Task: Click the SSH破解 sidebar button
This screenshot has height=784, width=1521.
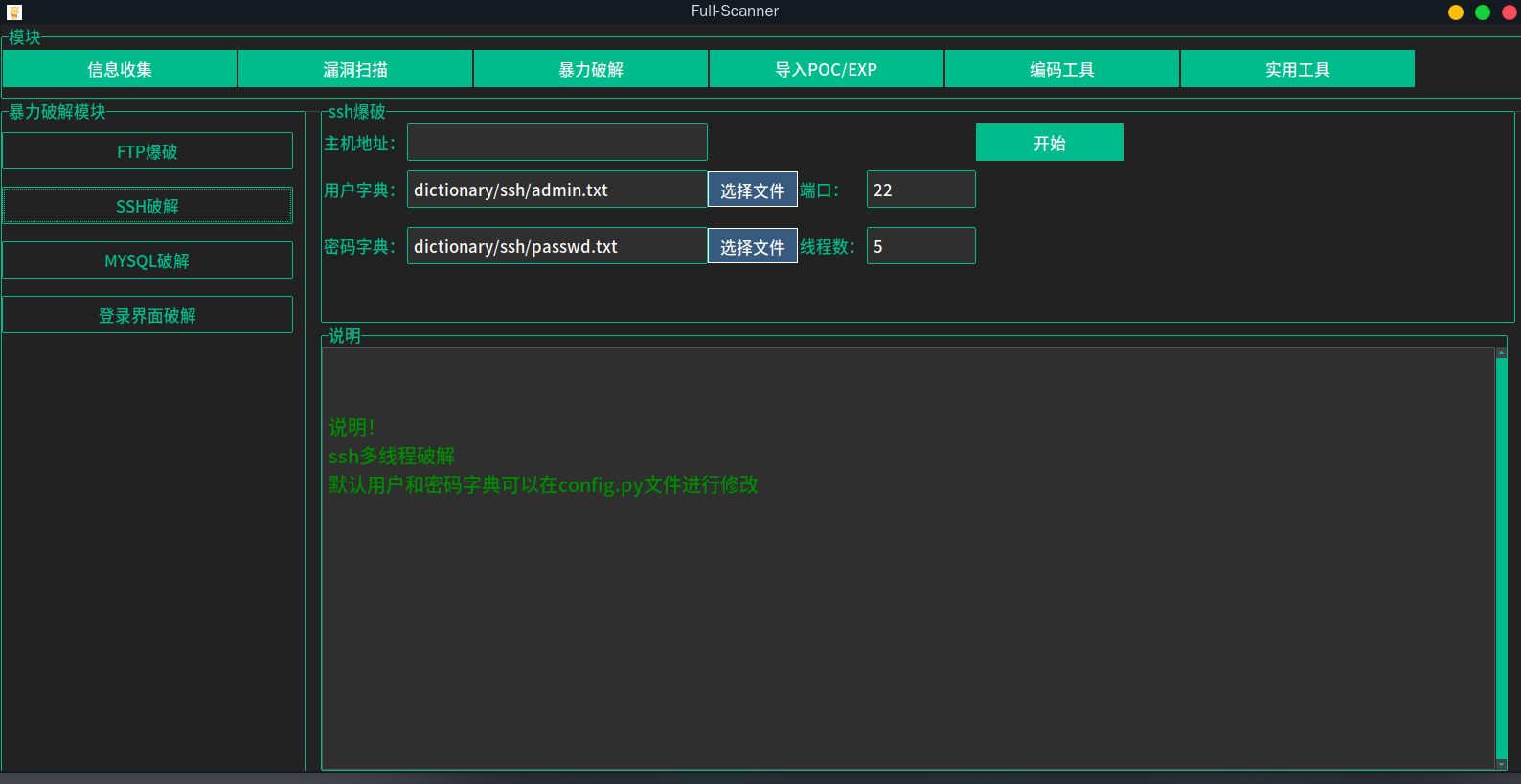Action: [148, 206]
